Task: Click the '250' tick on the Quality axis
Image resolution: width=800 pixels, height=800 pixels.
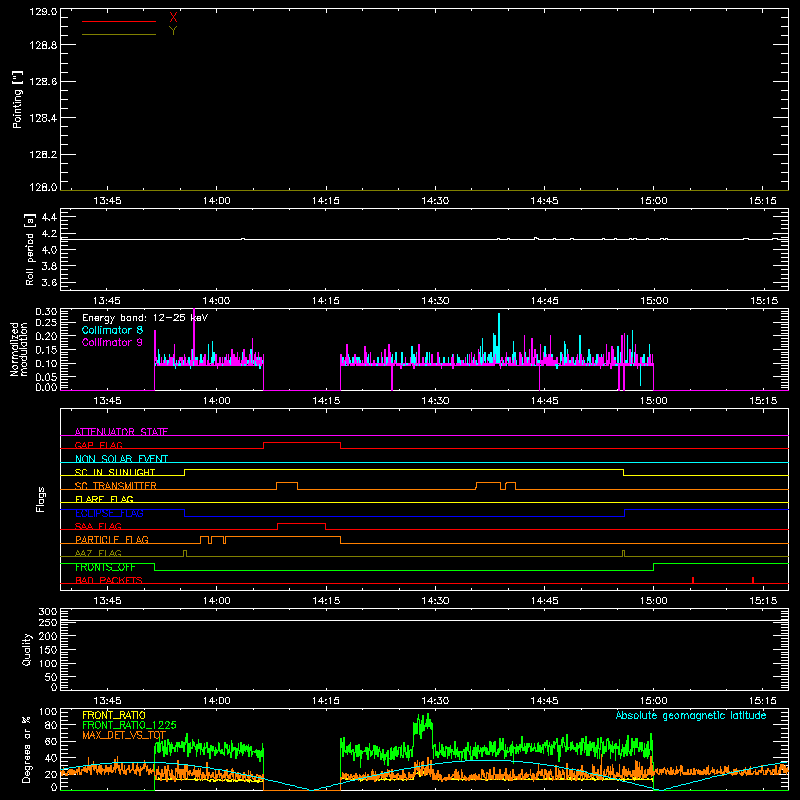Action: 48,622
